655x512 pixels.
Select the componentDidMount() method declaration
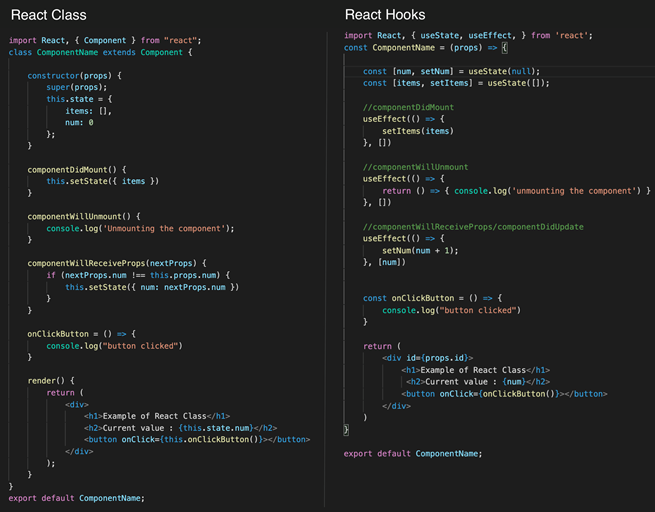[x=76, y=169]
